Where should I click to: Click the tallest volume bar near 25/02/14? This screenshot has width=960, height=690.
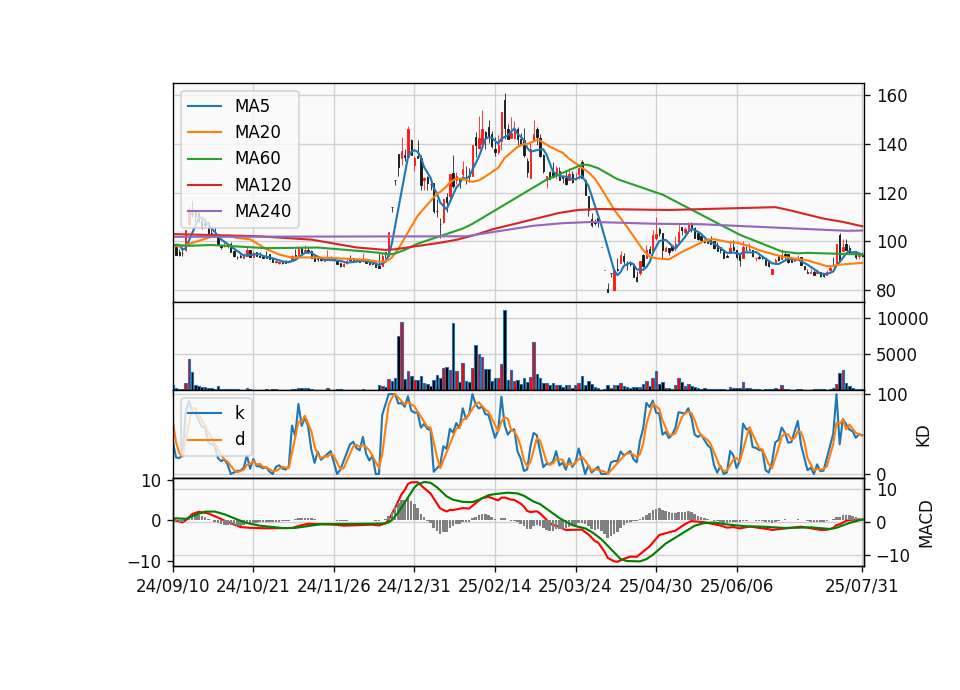(505, 350)
